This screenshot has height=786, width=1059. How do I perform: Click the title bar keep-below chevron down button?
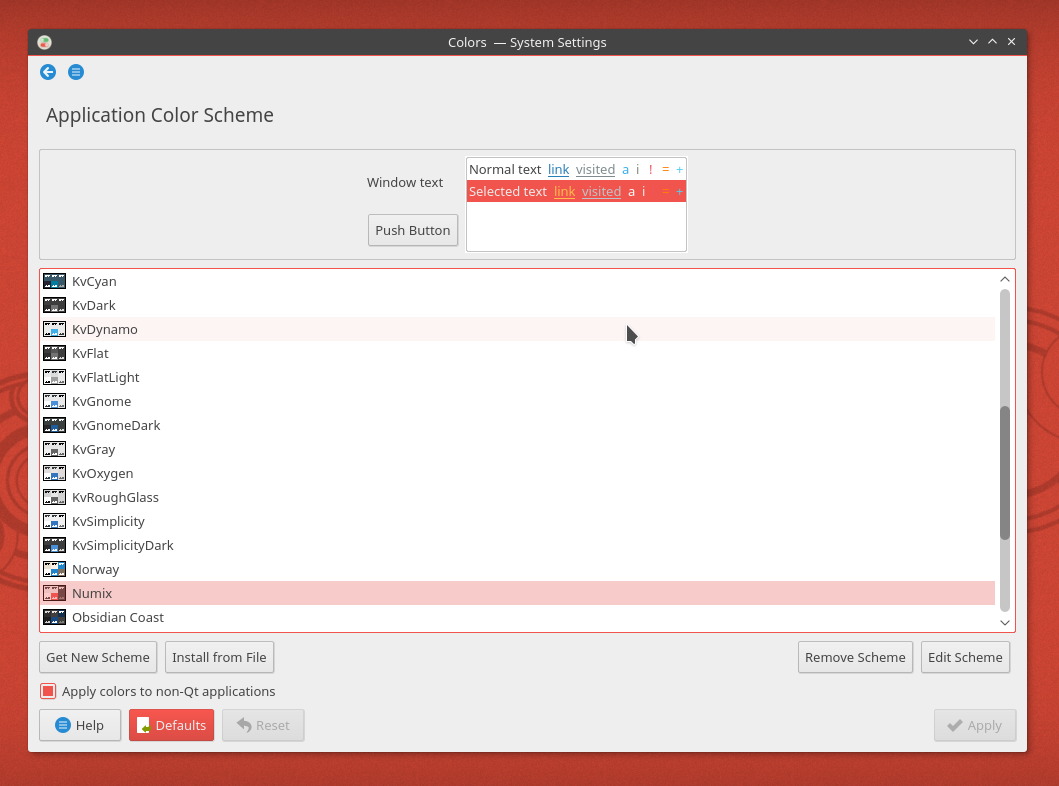coord(973,42)
